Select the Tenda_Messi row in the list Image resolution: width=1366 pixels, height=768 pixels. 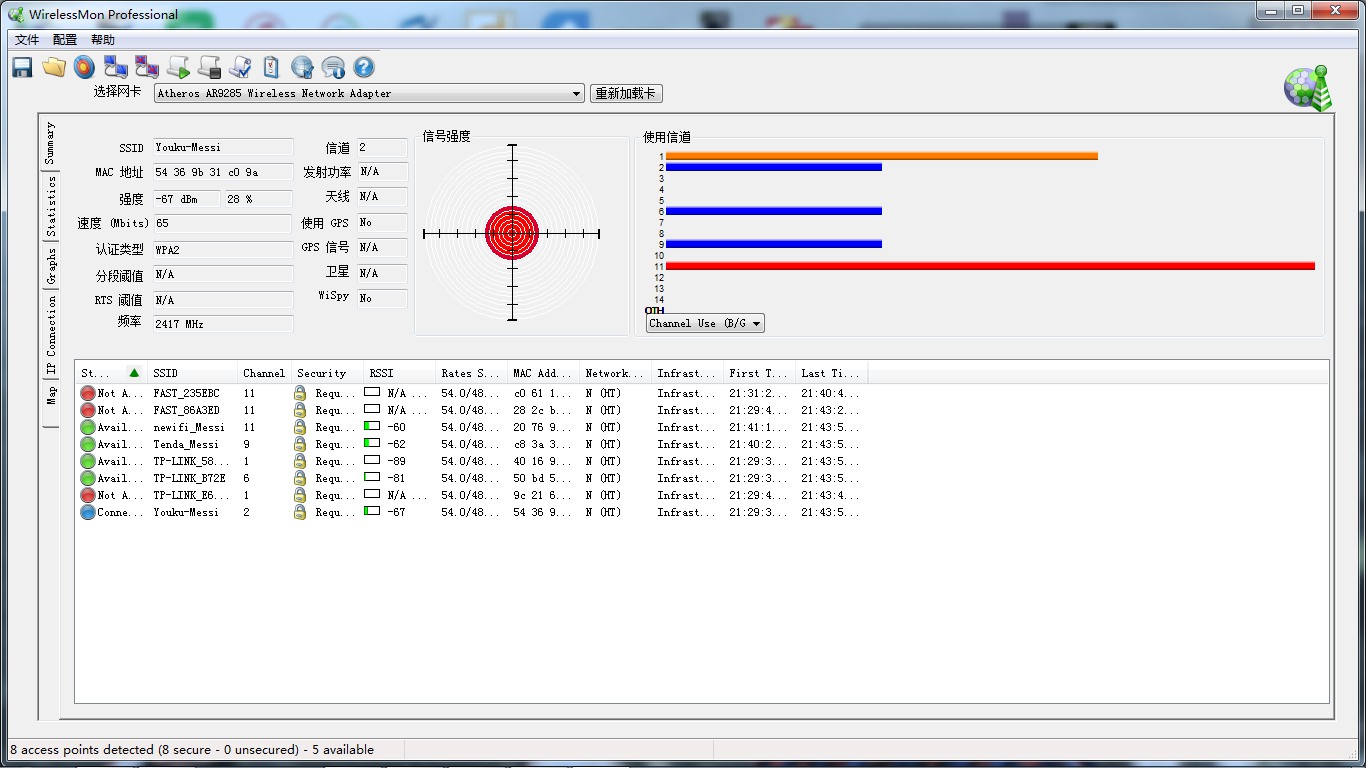point(186,444)
